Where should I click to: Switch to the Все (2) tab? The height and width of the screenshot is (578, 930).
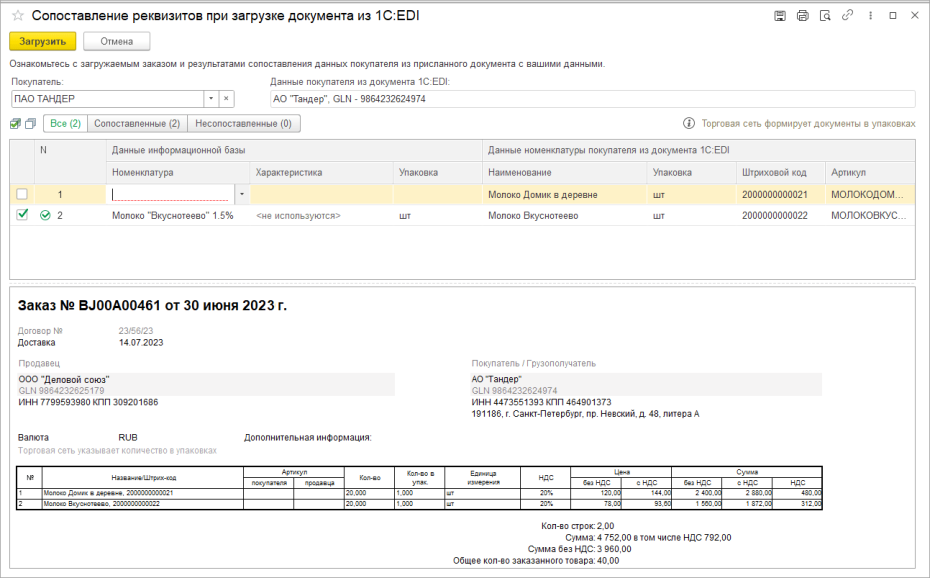65,123
